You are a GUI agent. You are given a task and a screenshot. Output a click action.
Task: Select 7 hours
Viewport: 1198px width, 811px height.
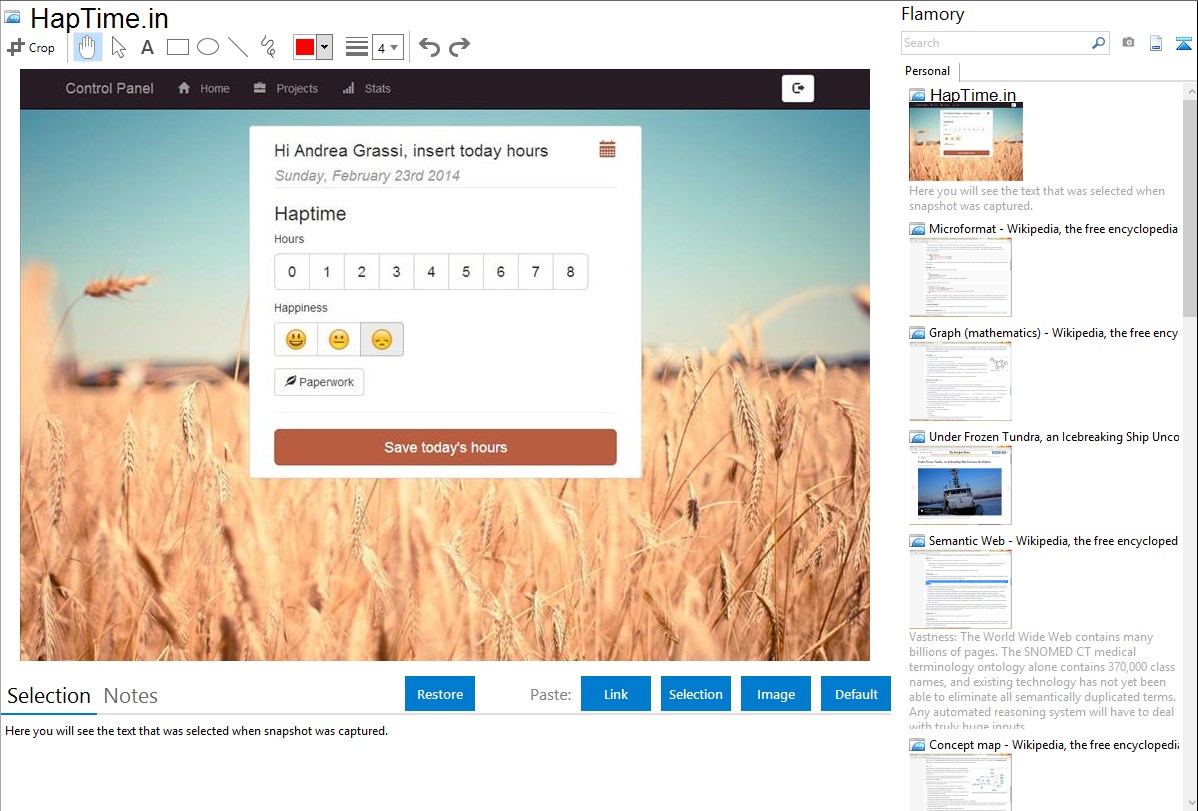coord(536,271)
